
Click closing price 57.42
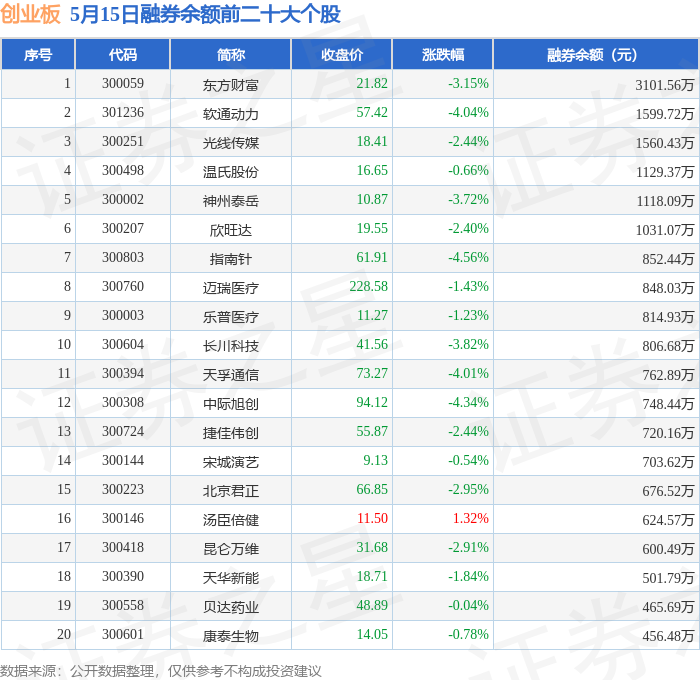(x=372, y=113)
